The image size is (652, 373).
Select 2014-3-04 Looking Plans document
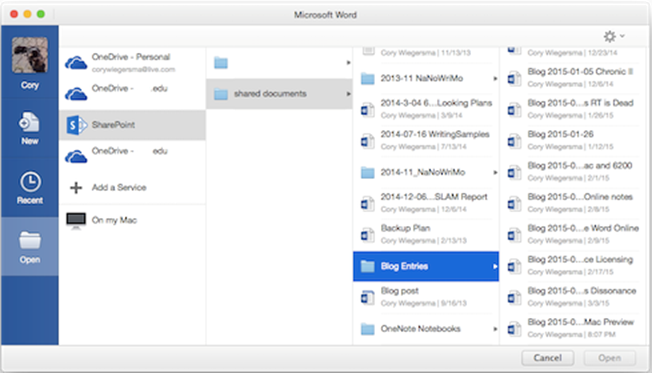[x=426, y=109]
